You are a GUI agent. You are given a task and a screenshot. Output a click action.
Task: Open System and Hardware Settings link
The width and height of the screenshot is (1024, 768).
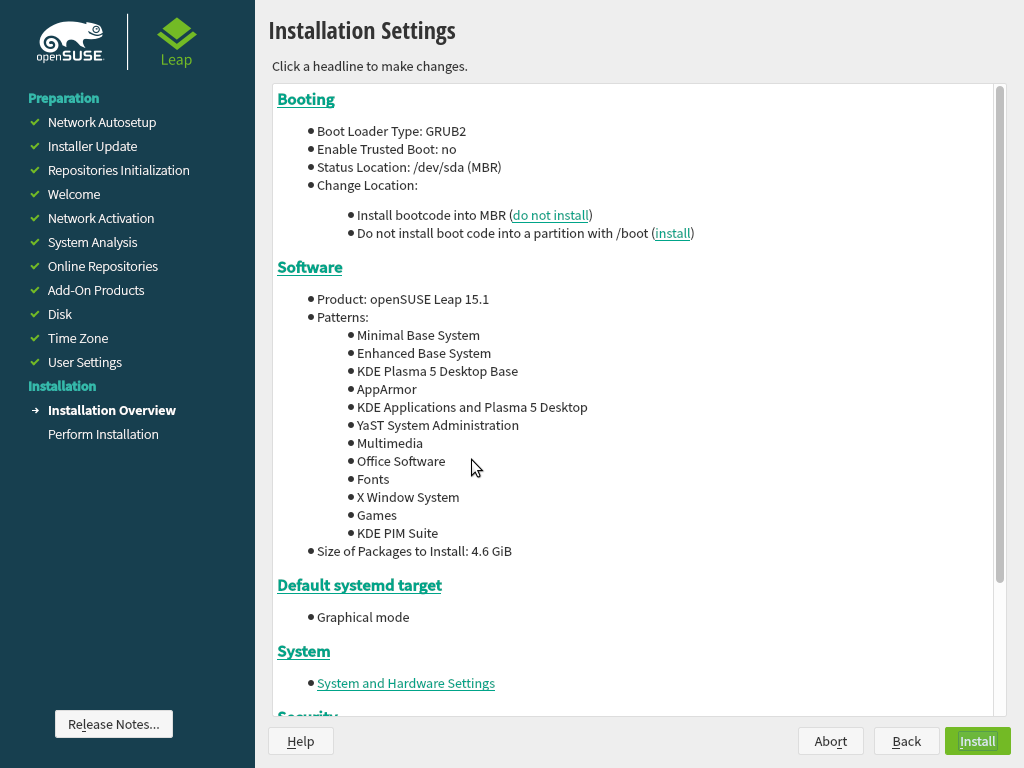(406, 683)
